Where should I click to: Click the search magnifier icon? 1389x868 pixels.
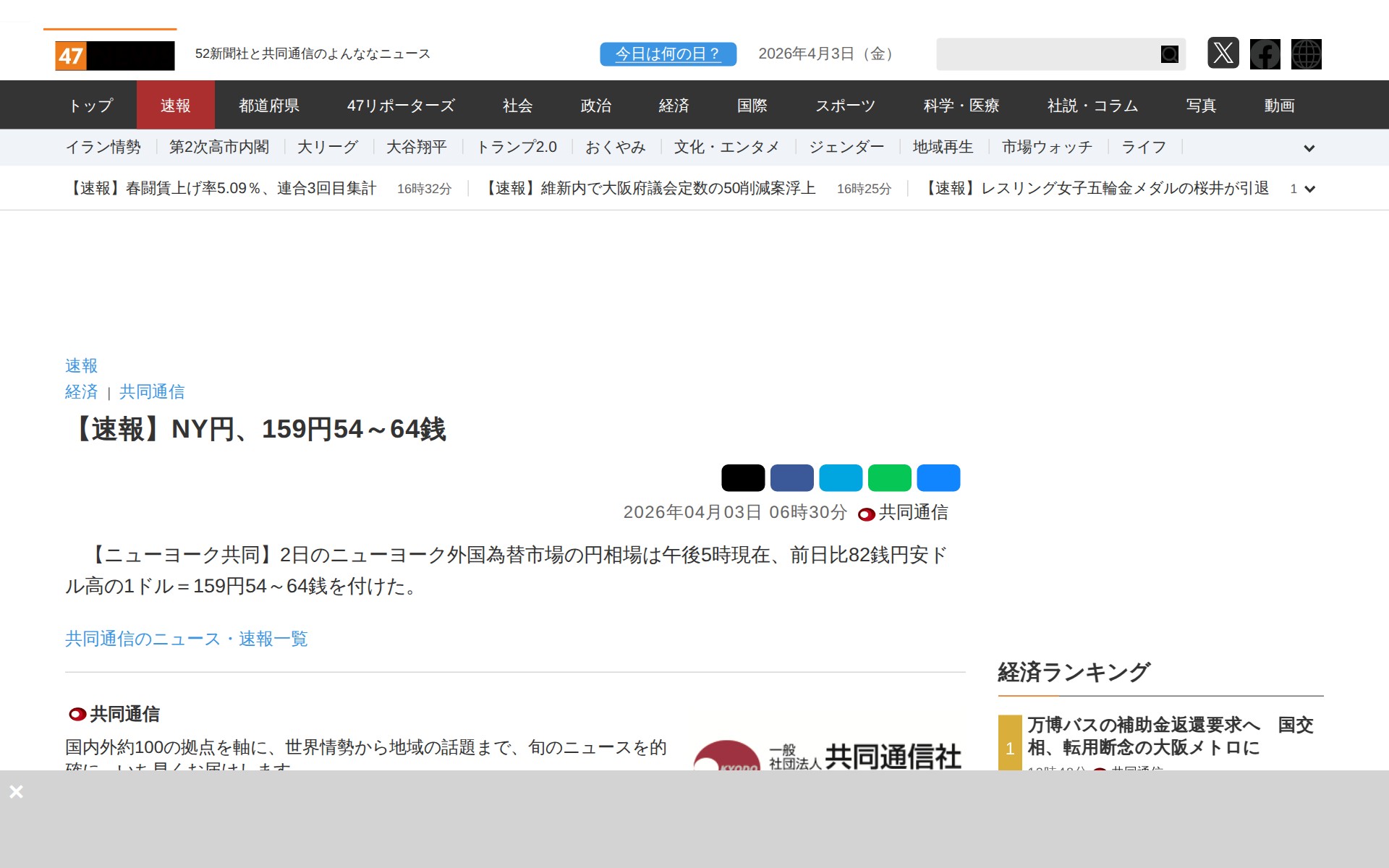[1169, 54]
